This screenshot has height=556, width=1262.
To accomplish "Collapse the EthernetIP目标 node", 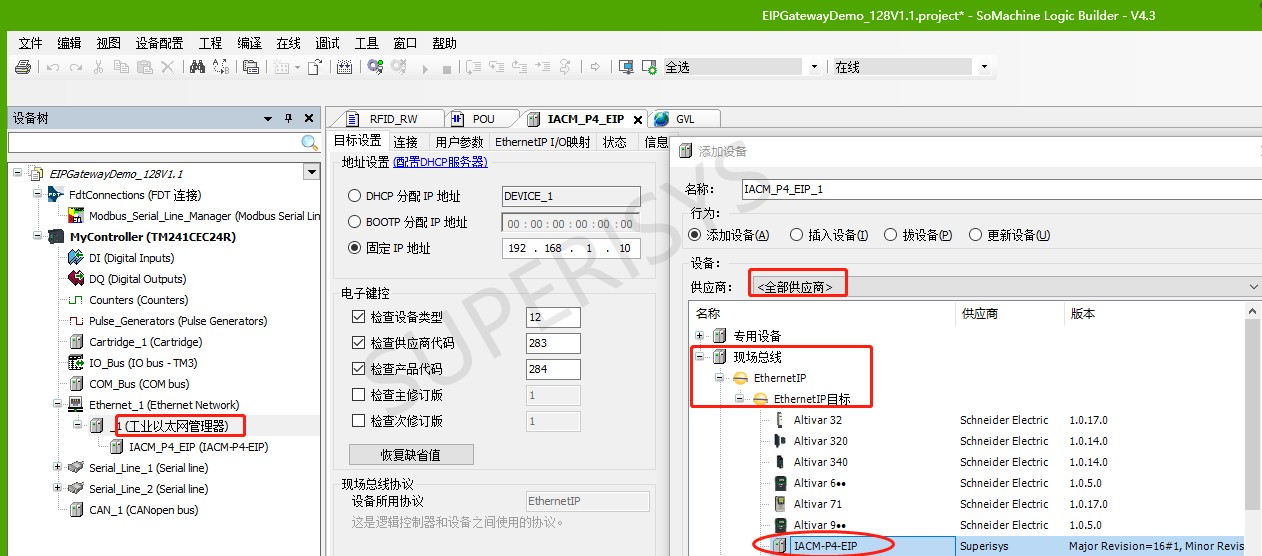I will (740, 399).
